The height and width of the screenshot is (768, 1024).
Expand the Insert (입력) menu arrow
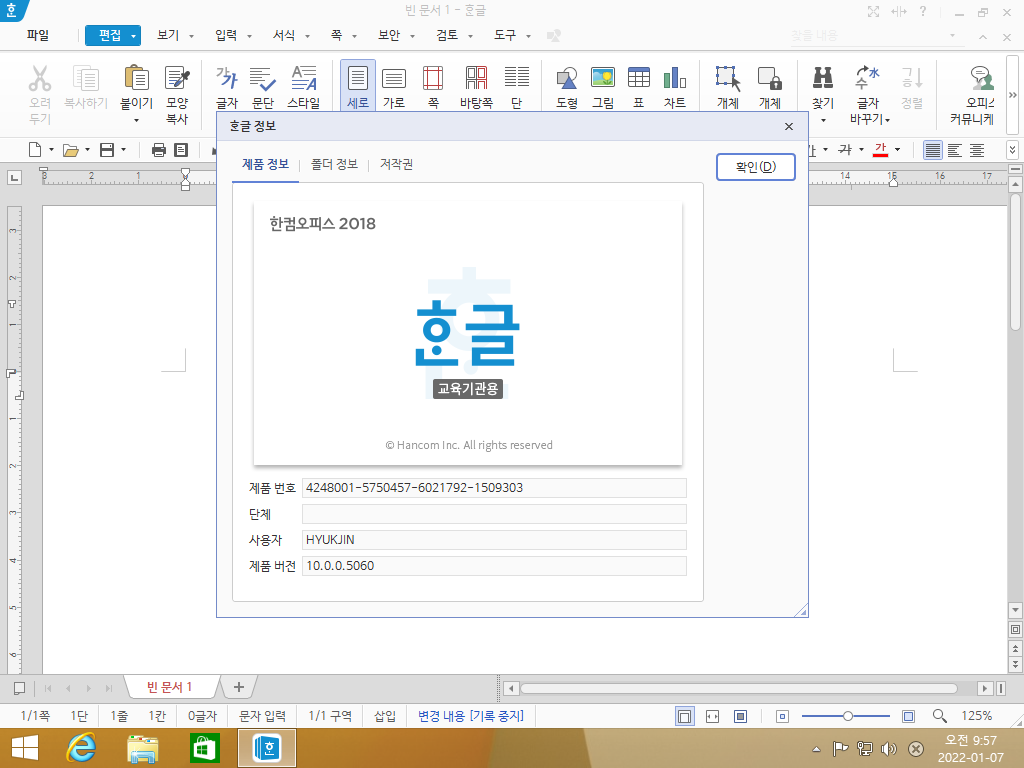pyautogui.click(x=249, y=37)
